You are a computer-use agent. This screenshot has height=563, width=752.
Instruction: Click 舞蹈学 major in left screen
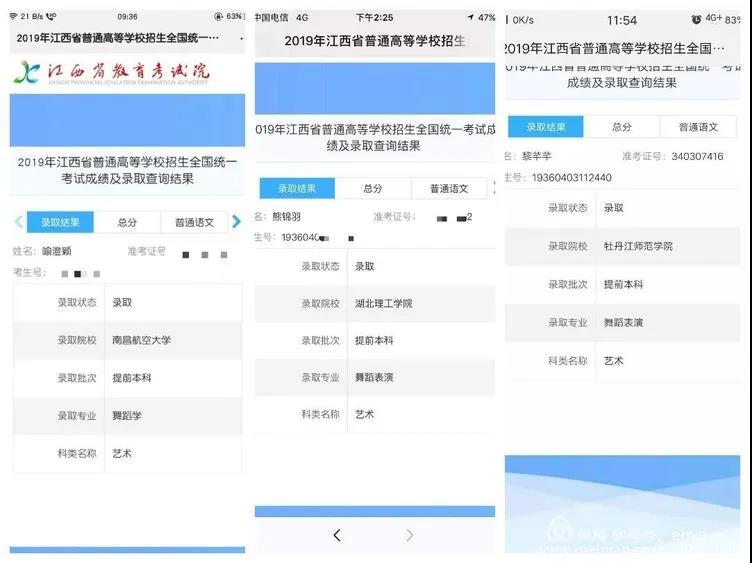point(127,416)
